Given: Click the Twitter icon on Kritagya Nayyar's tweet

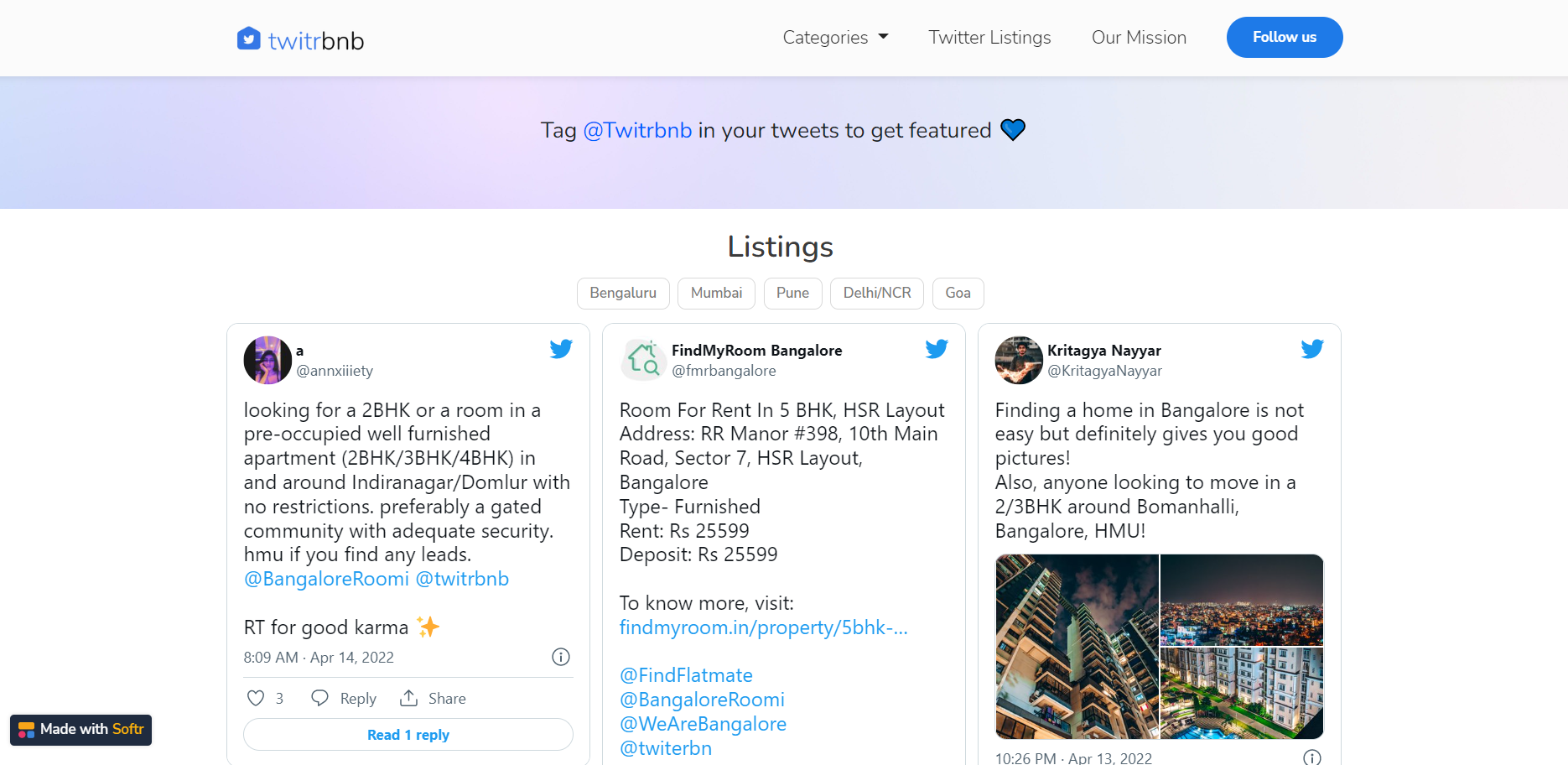Looking at the screenshot, I should (x=1311, y=349).
